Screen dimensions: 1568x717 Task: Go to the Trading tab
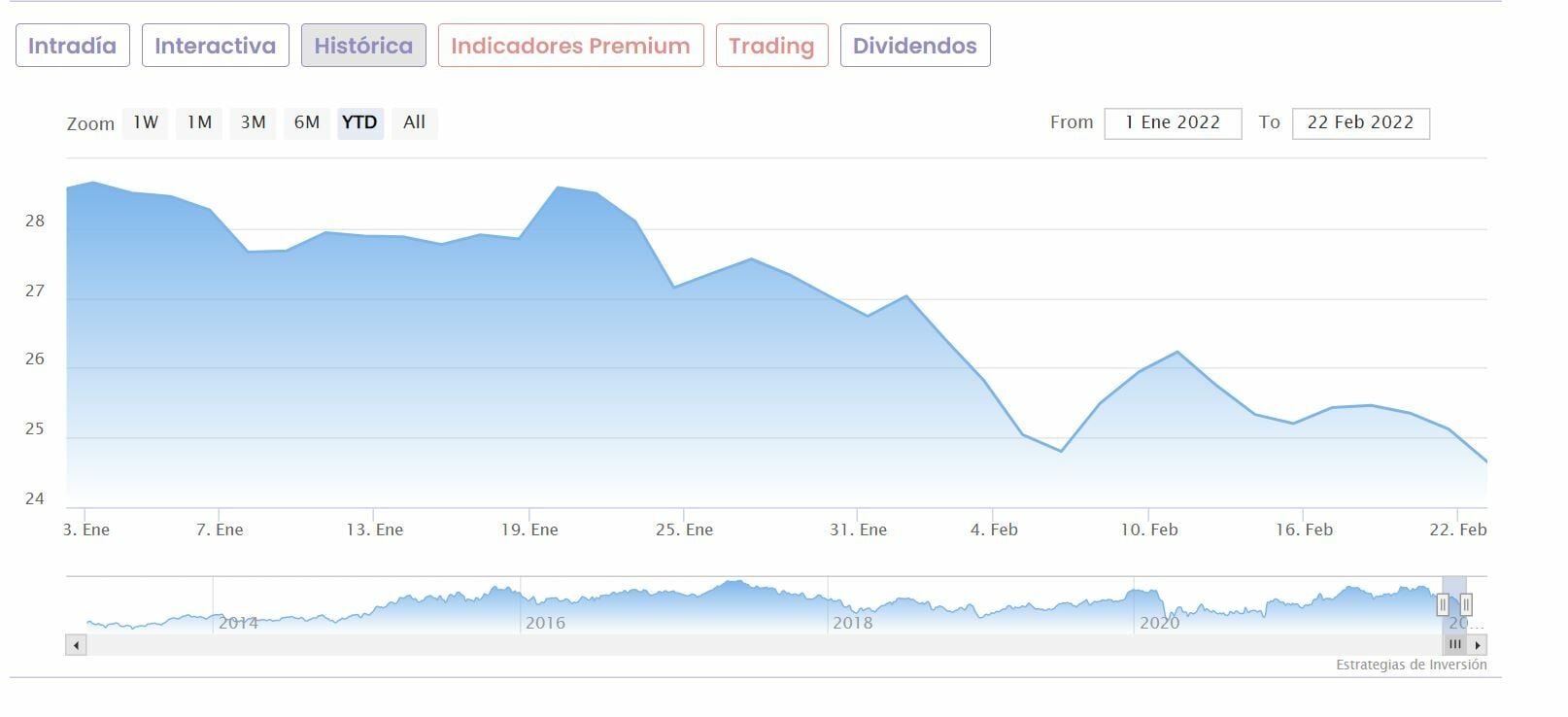click(771, 46)
